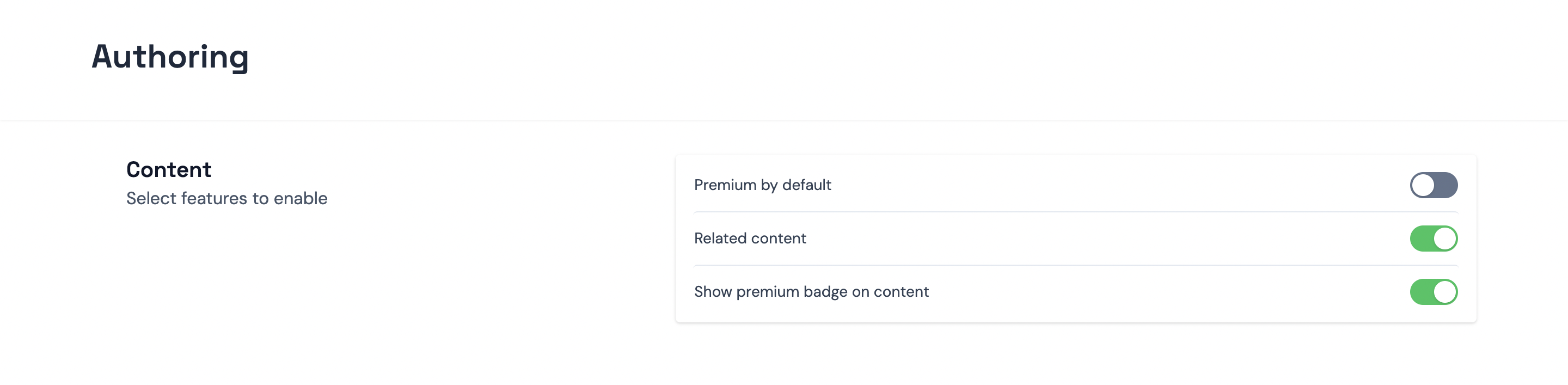This screenshot has height=385, width=1568.
Task: Click the Authoring page title
Action: (x=170, y=57)
